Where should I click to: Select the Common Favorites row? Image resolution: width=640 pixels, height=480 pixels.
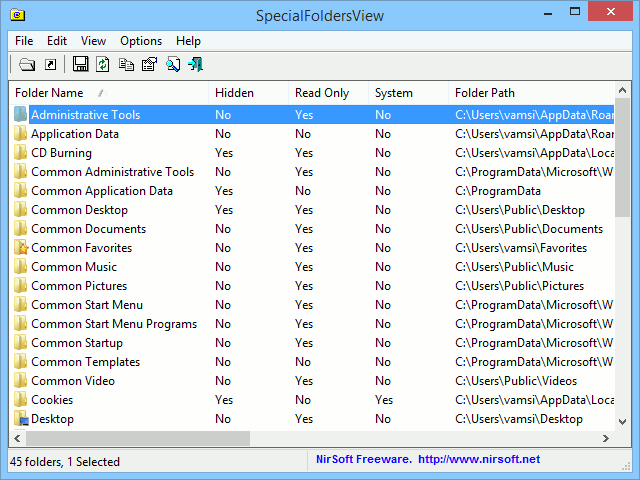click(x=312, y=248)
